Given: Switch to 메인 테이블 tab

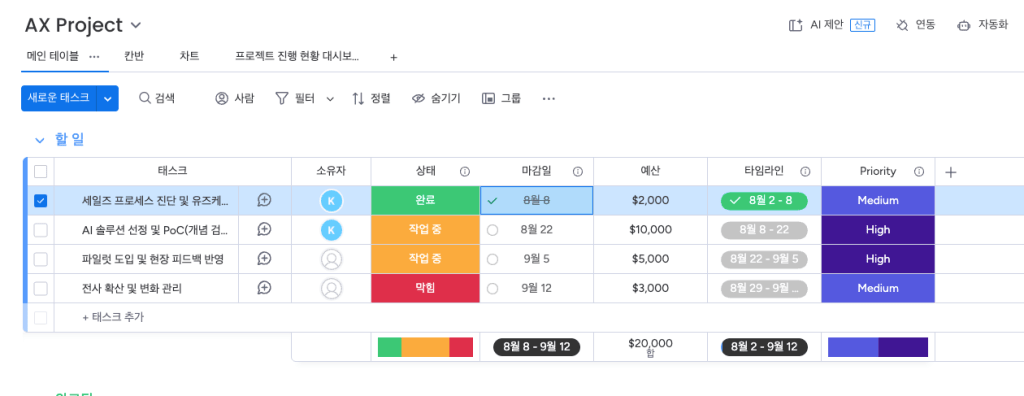Looking at the screenshot, I should 52,56.
